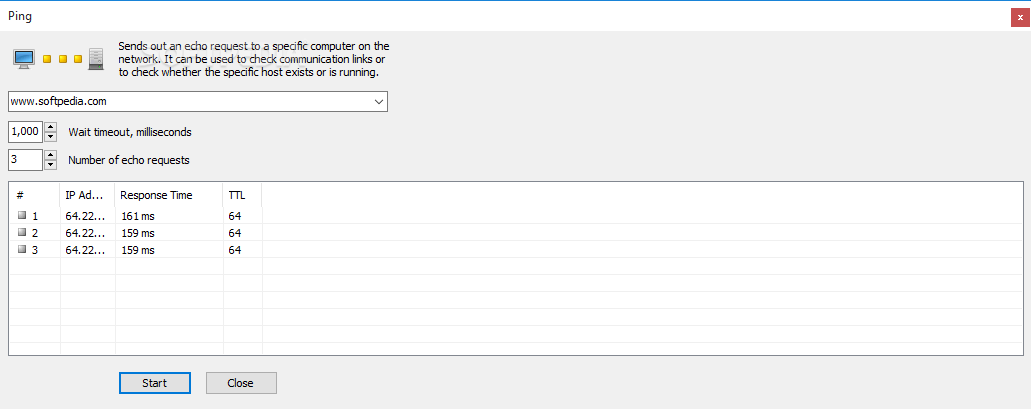Click the status icon for ping row 3

click(x=22, y=249)
